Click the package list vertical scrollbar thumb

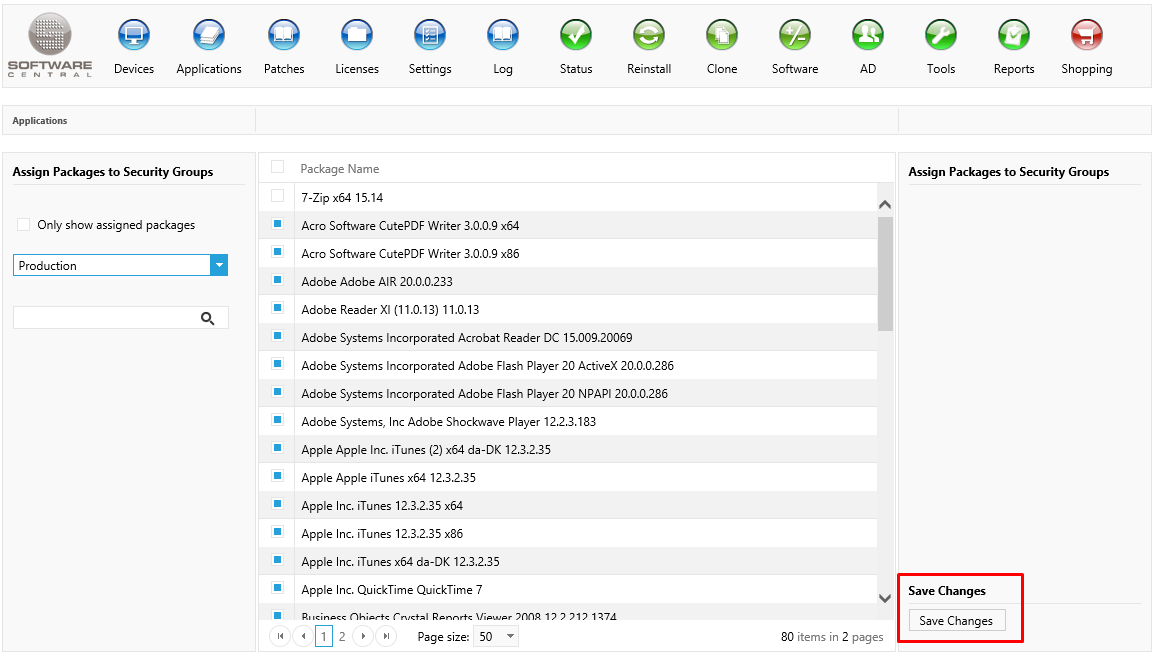885,272
